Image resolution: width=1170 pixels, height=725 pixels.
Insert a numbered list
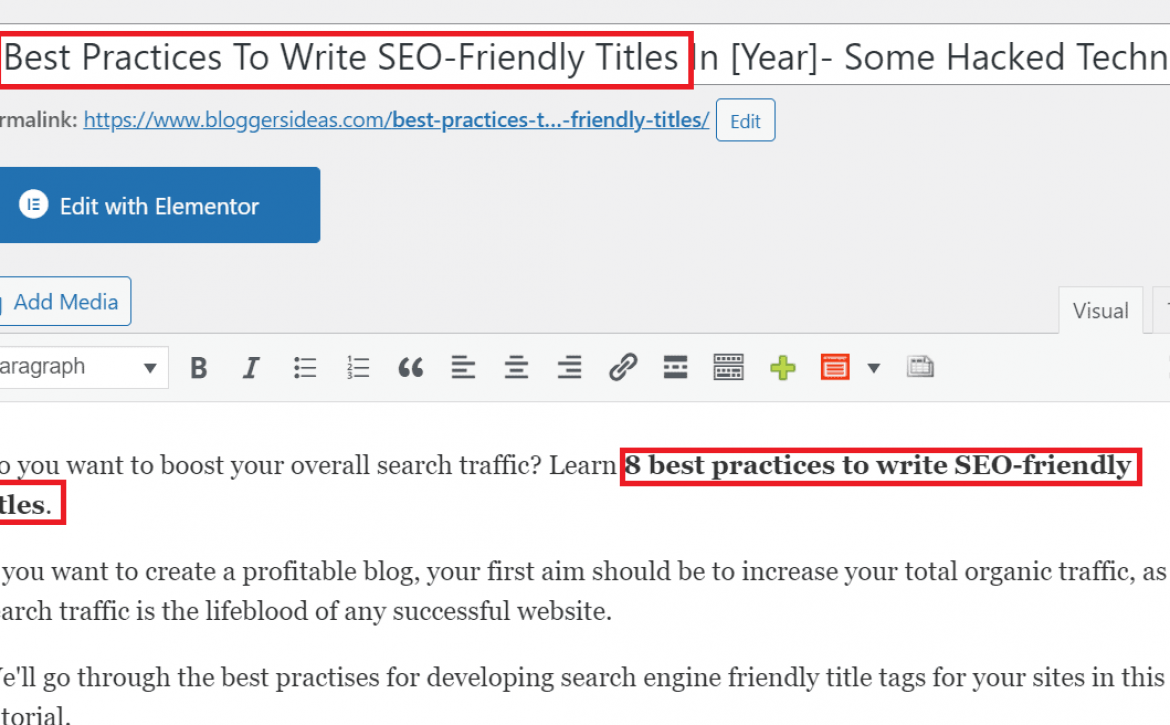click(357, 368)
